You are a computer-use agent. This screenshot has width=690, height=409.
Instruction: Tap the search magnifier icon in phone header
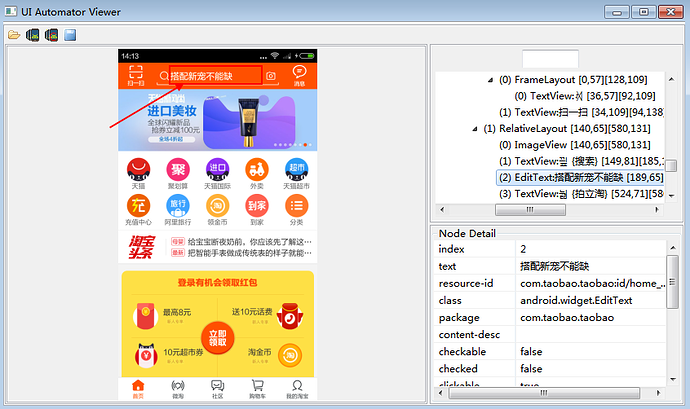click(164, 76)
